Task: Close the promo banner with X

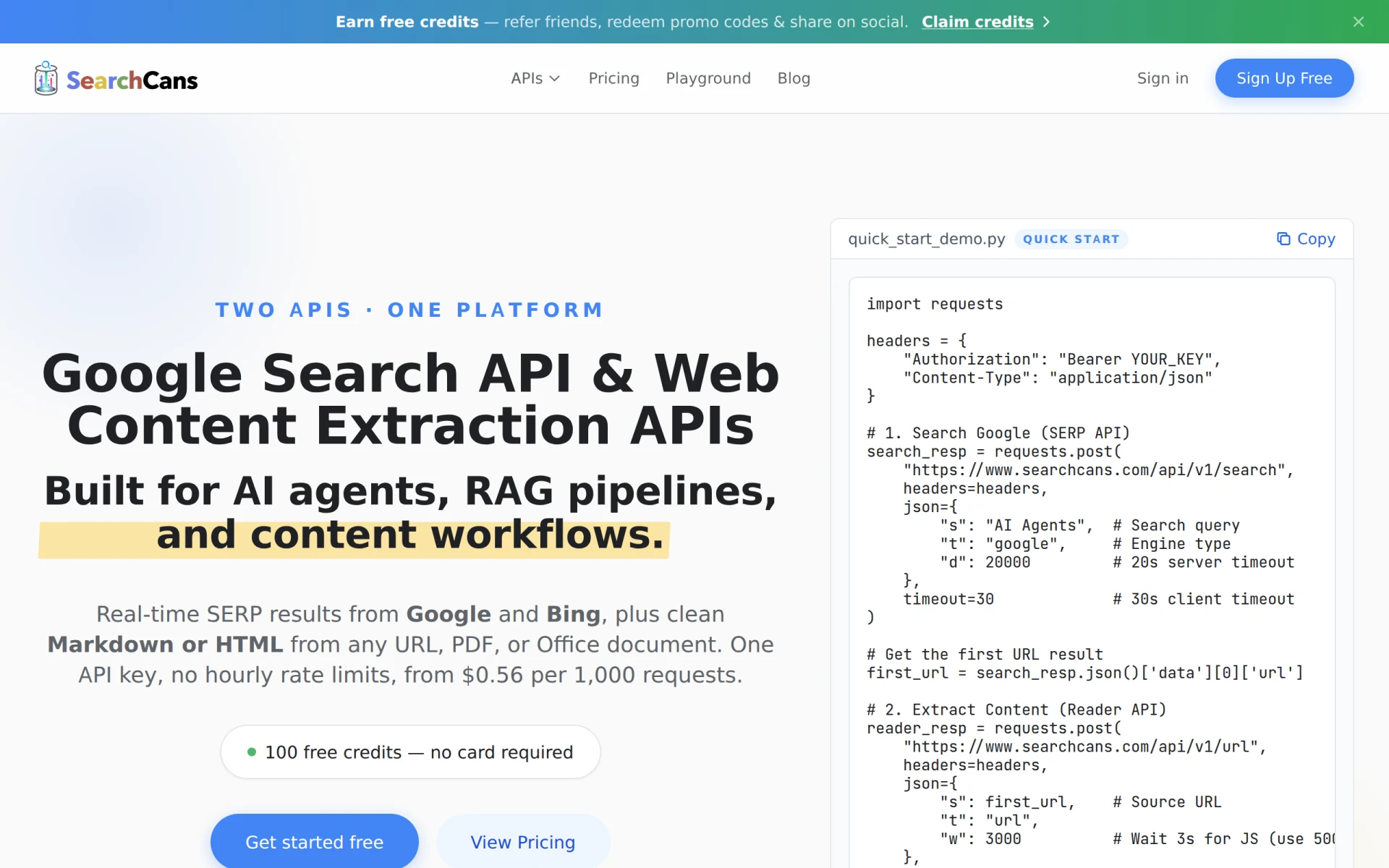Action: (x=1359, y=22)
